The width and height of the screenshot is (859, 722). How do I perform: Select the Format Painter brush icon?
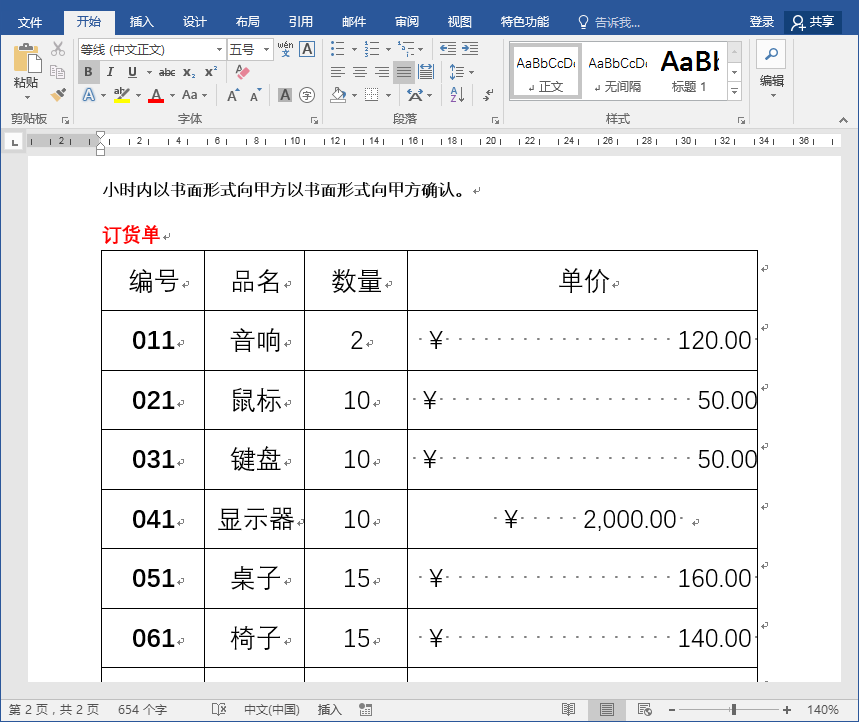pos(58,93)
